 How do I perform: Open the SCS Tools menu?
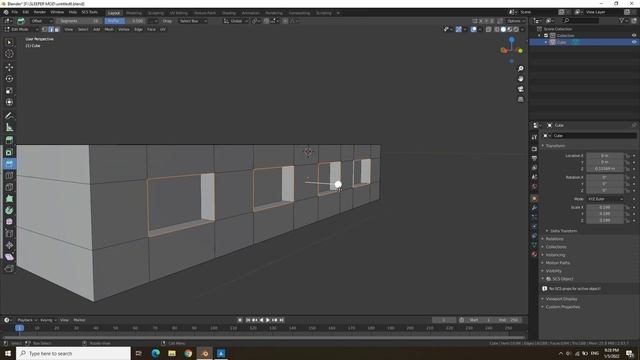(89, 12)
